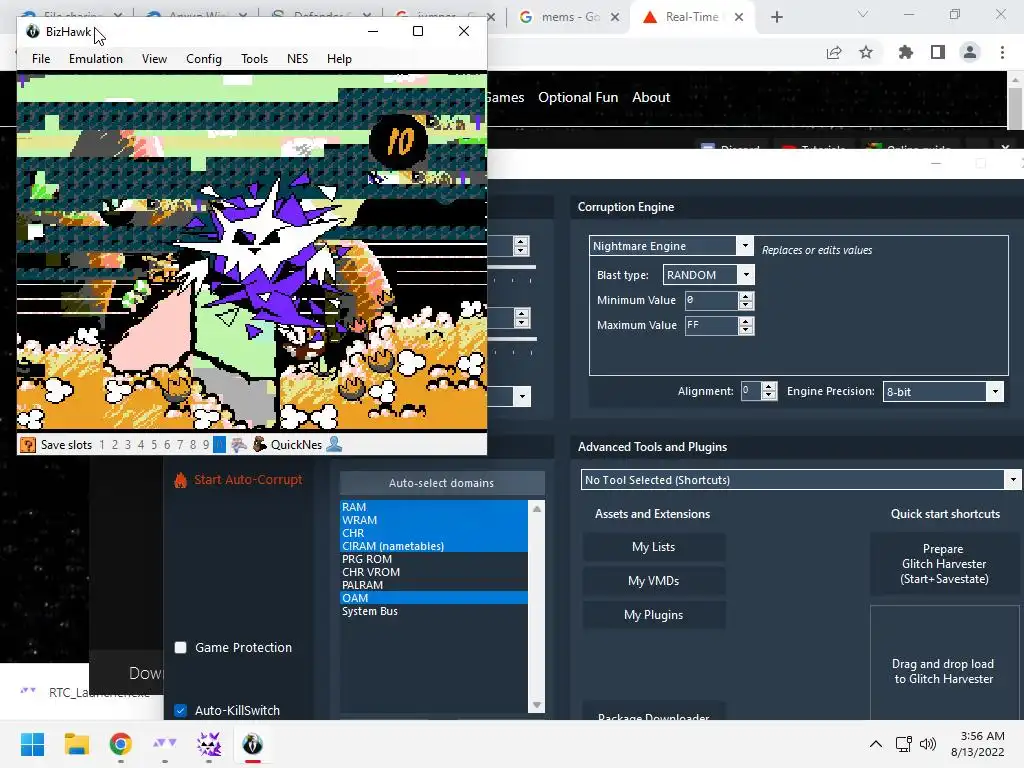Enable the Game Protection checkbox

coord(181,647)
